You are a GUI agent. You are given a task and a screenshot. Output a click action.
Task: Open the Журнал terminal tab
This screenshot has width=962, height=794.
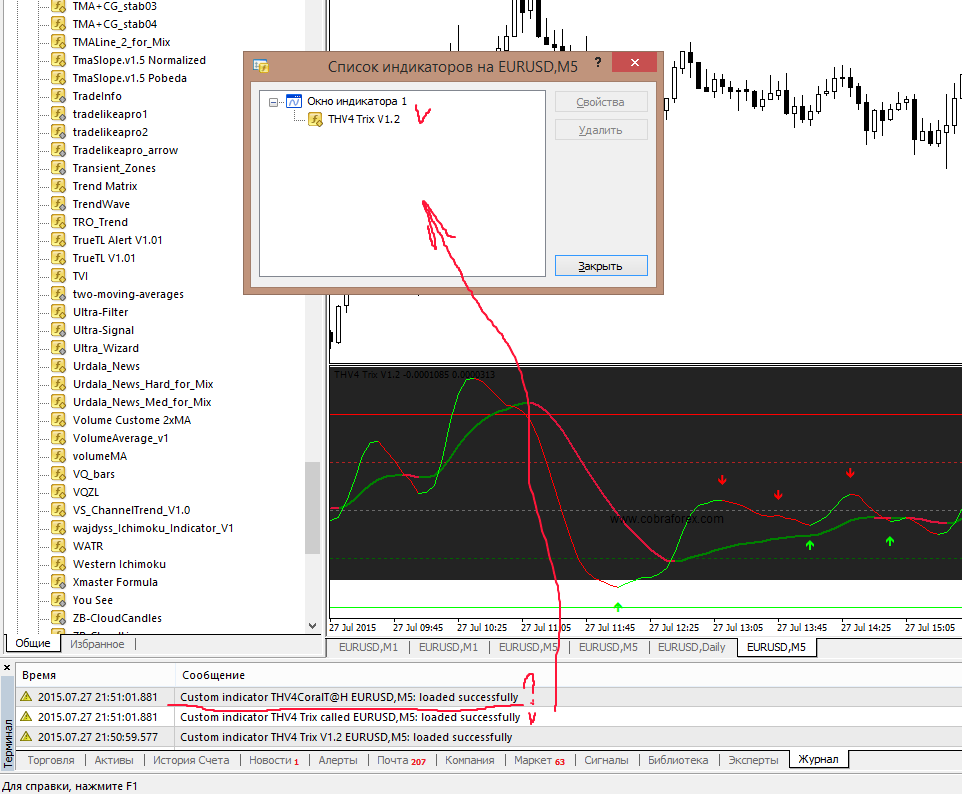[x=818, y=759]
